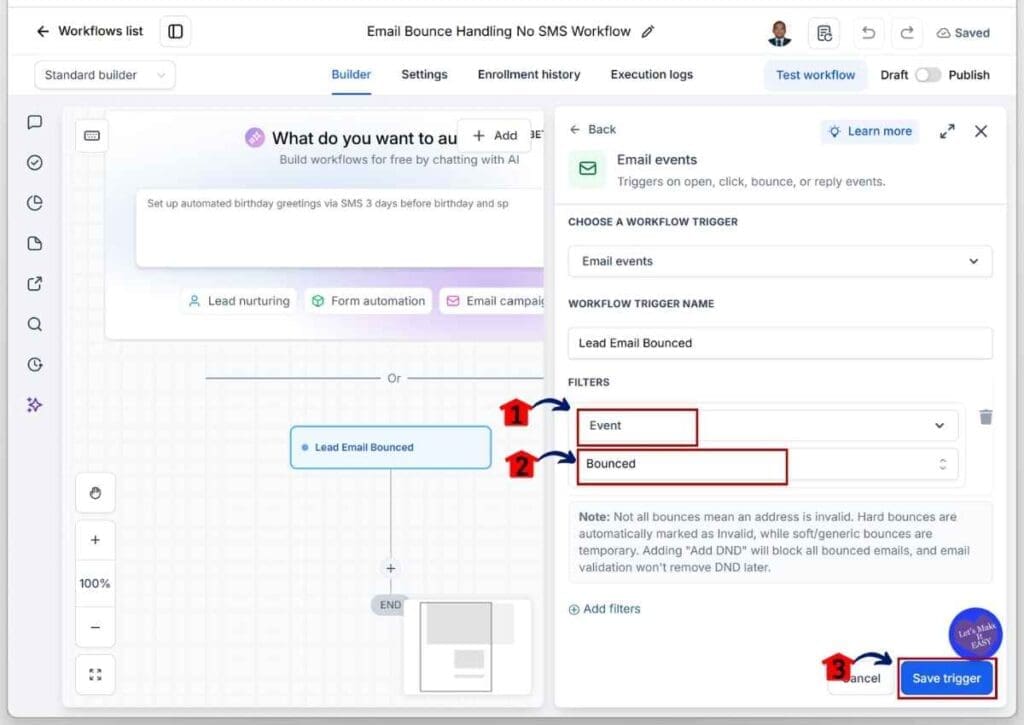Enable the hand pan tool
The height and width of the screenshot is (725, 1024).
(95, 493)
